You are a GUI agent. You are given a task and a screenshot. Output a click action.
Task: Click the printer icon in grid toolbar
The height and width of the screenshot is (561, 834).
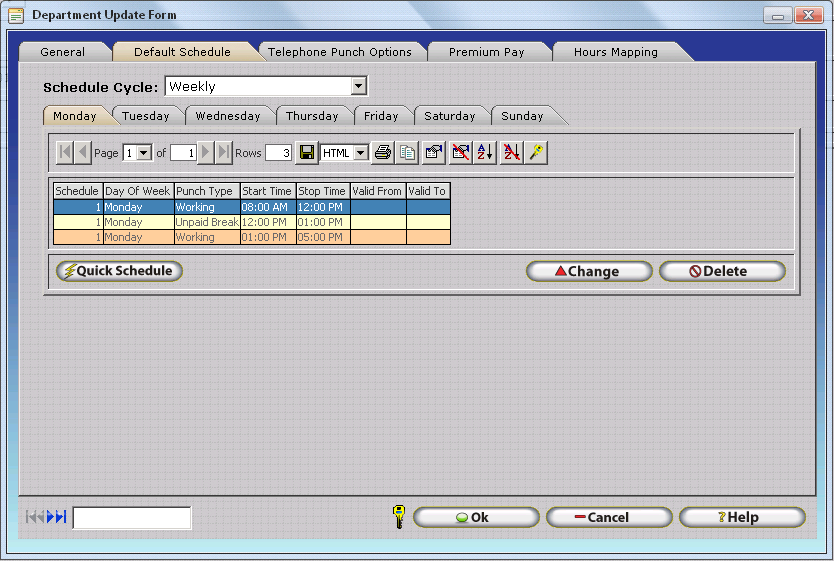coord(382,153)
